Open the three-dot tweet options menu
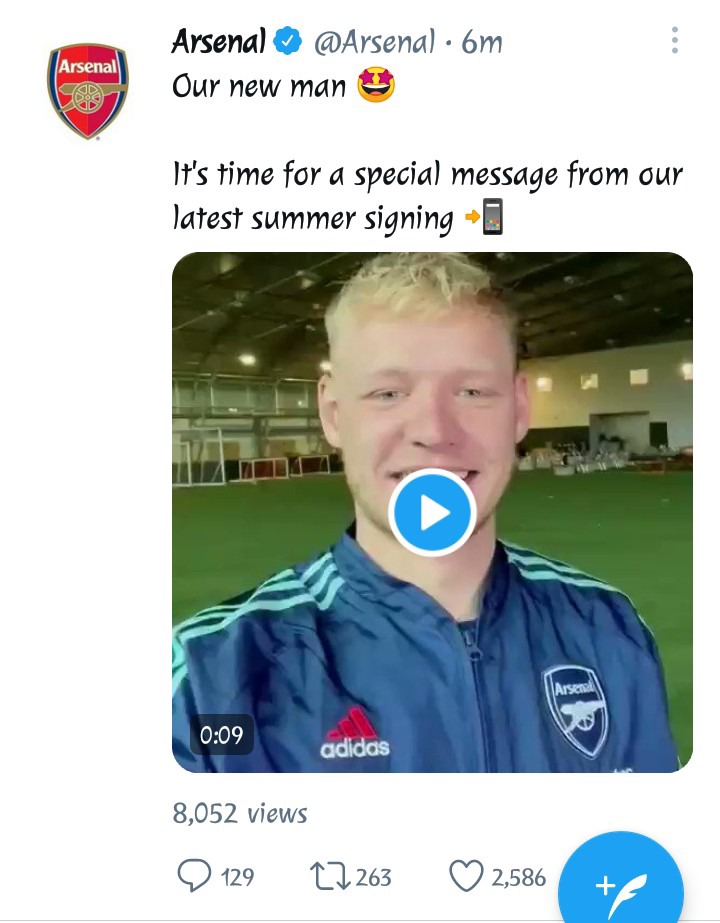The image size is (720, 923). pos(675,40)
